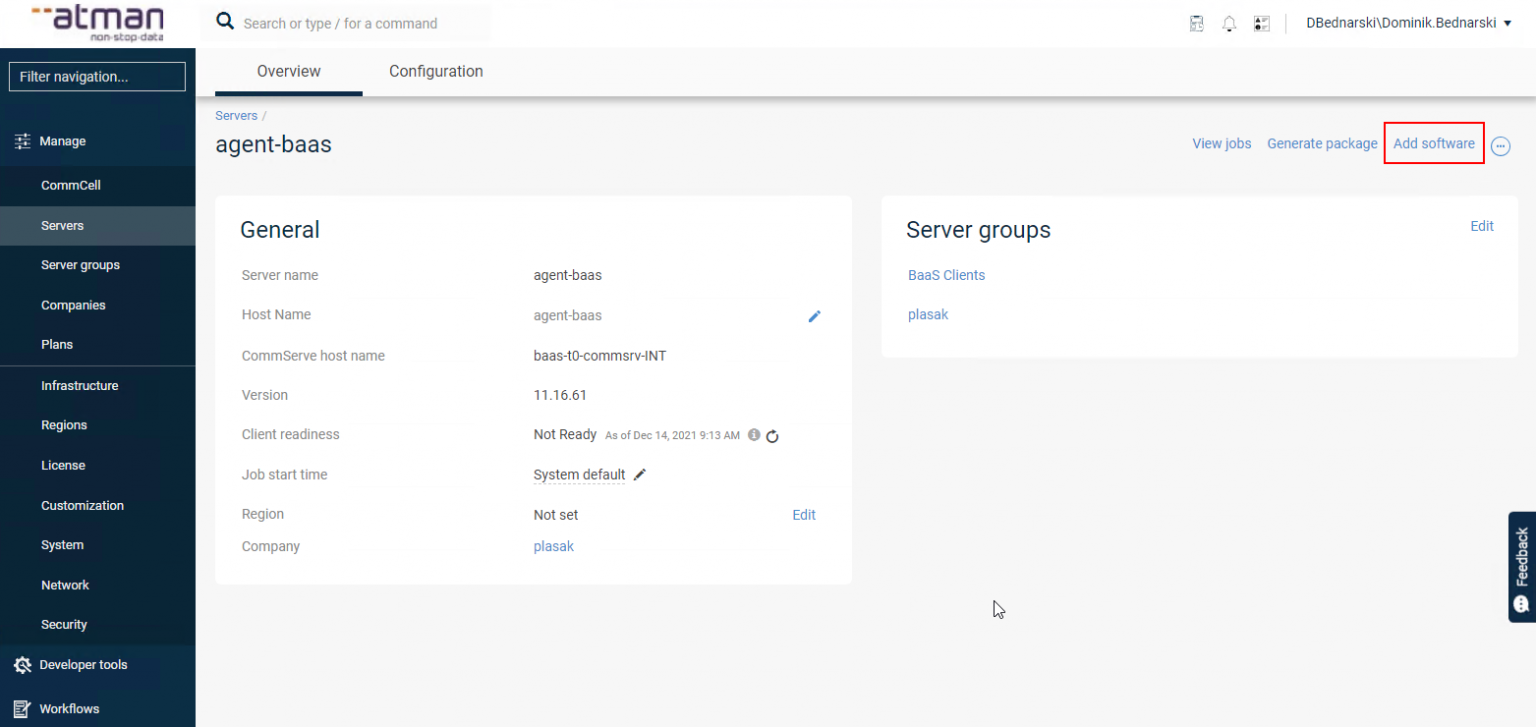Refresh the client readiness status

(x=772, y=436)
